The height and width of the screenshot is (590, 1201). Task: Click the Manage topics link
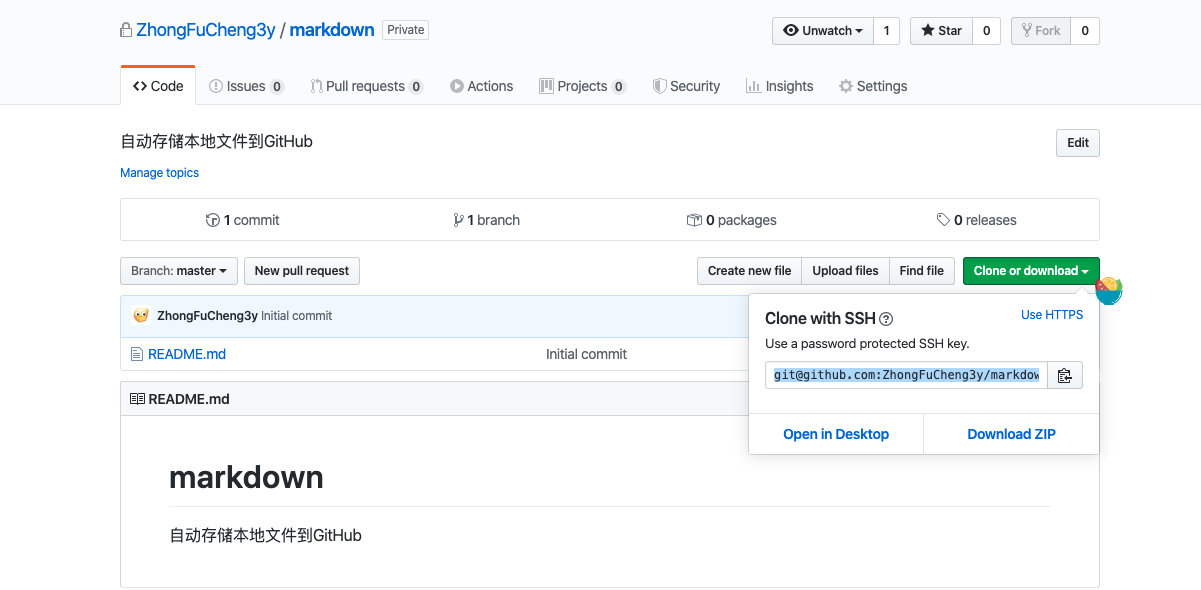159,173
